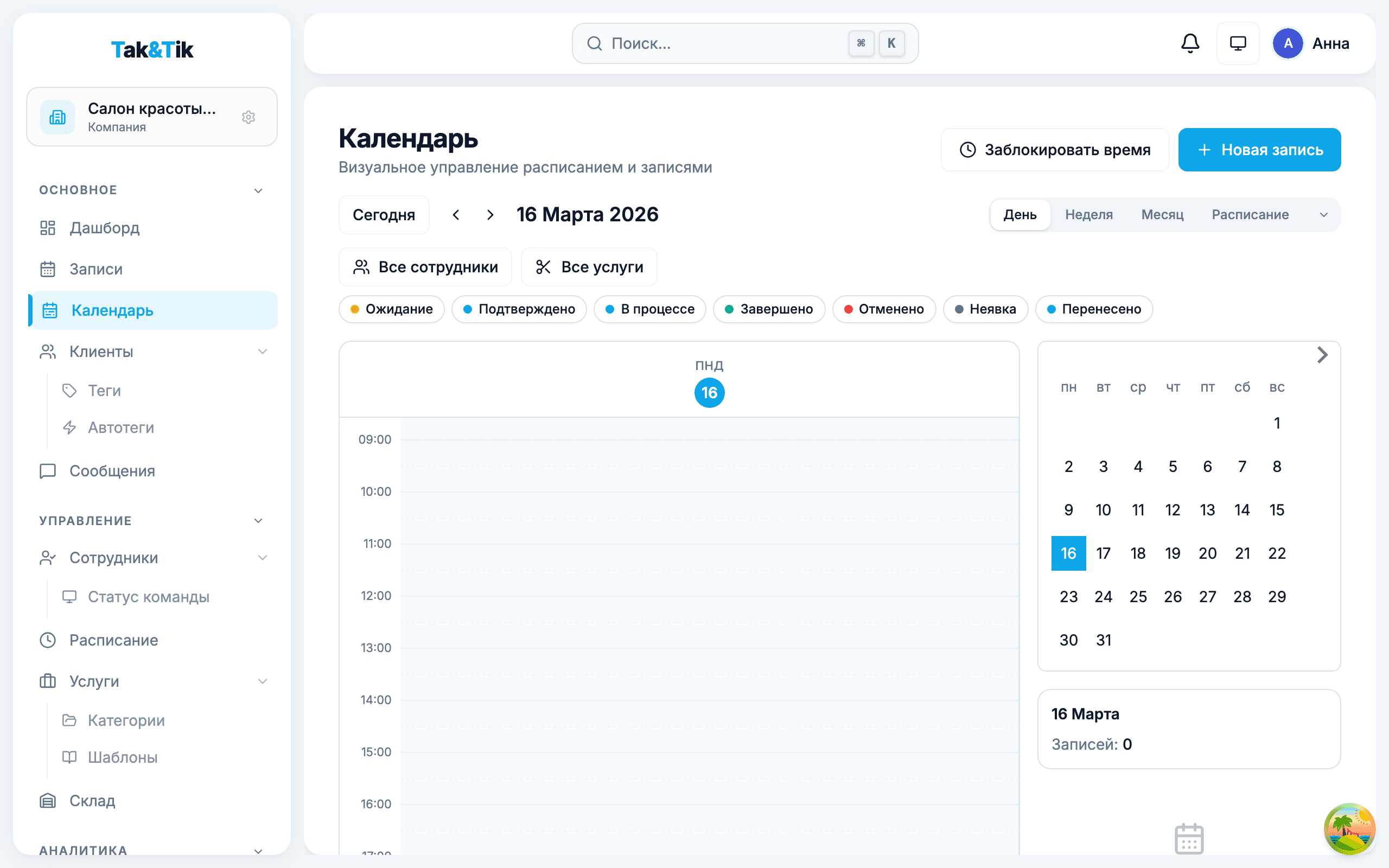
Task: Go to previous day arrow
Action: [x=456, y=215]
